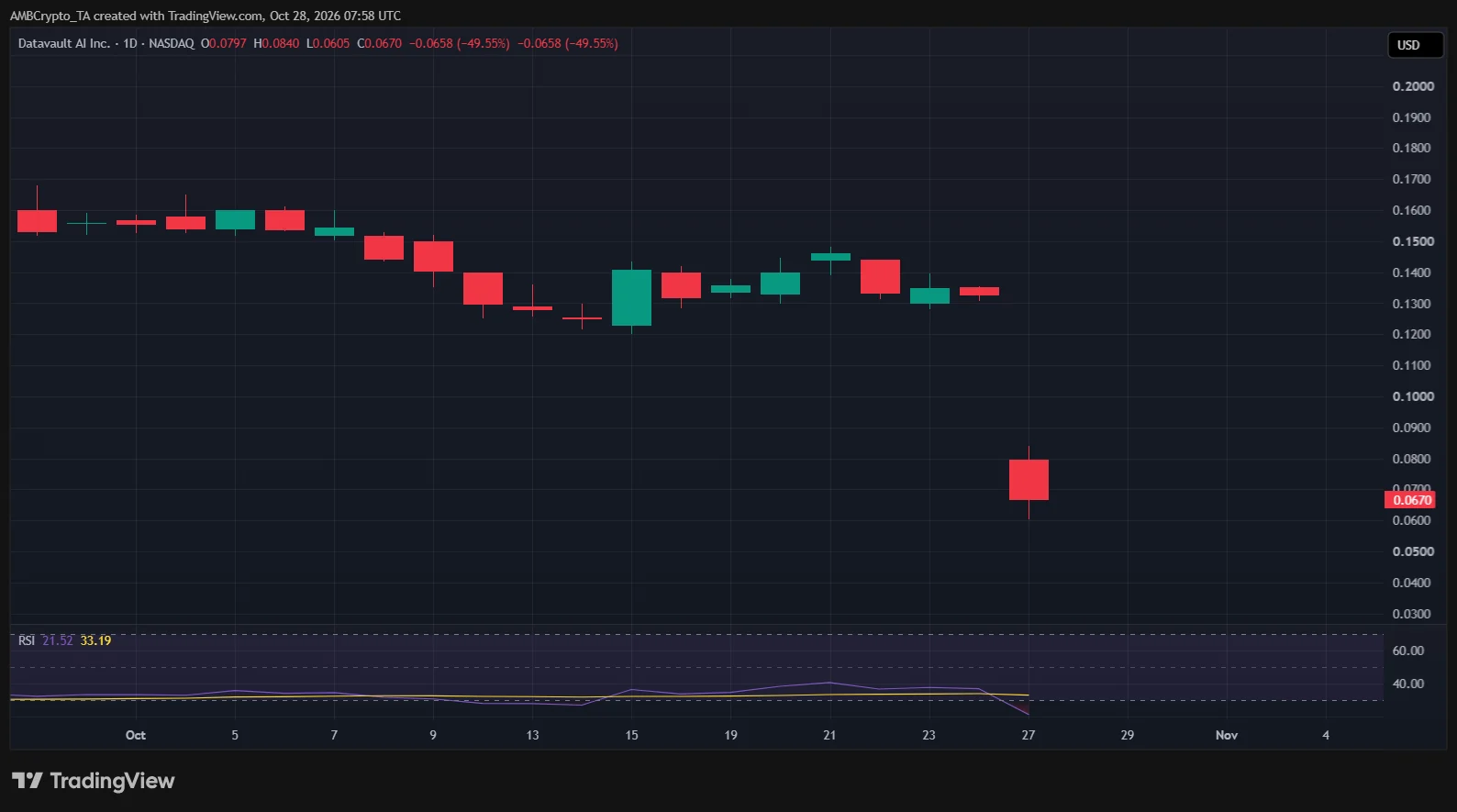Viewport: 1457px width, 812px height.
Task: Click the Oct label on time axis
Action: pos(136,735)
